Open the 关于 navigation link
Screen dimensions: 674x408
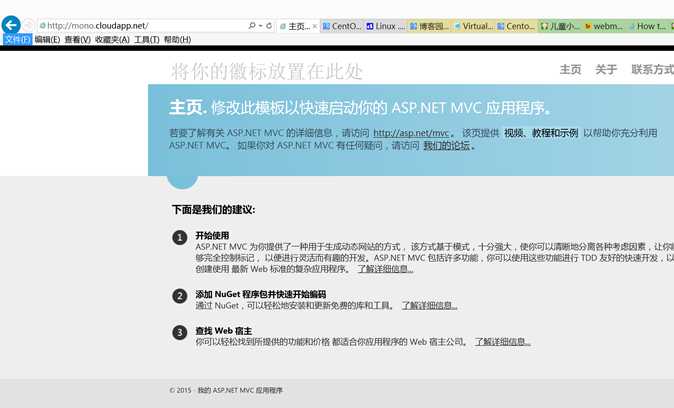(x=606, y=69)
